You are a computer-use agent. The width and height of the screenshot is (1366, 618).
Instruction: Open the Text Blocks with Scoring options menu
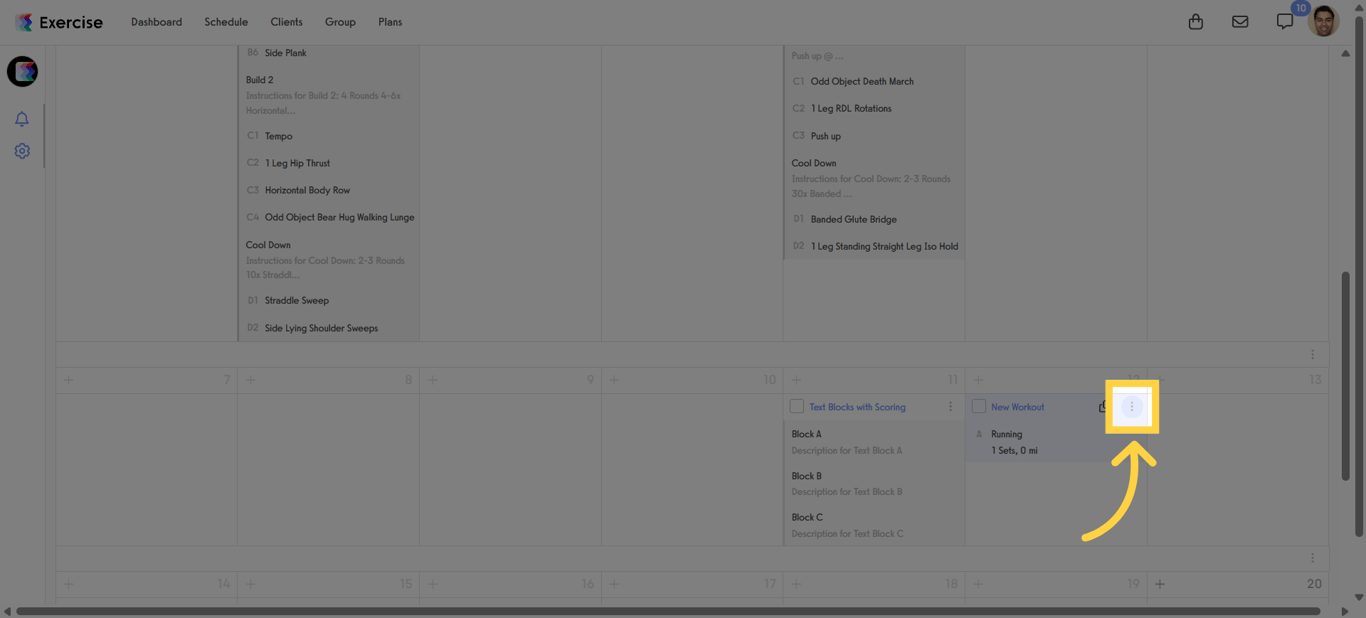pyautogui.click(x=951, y=406)
